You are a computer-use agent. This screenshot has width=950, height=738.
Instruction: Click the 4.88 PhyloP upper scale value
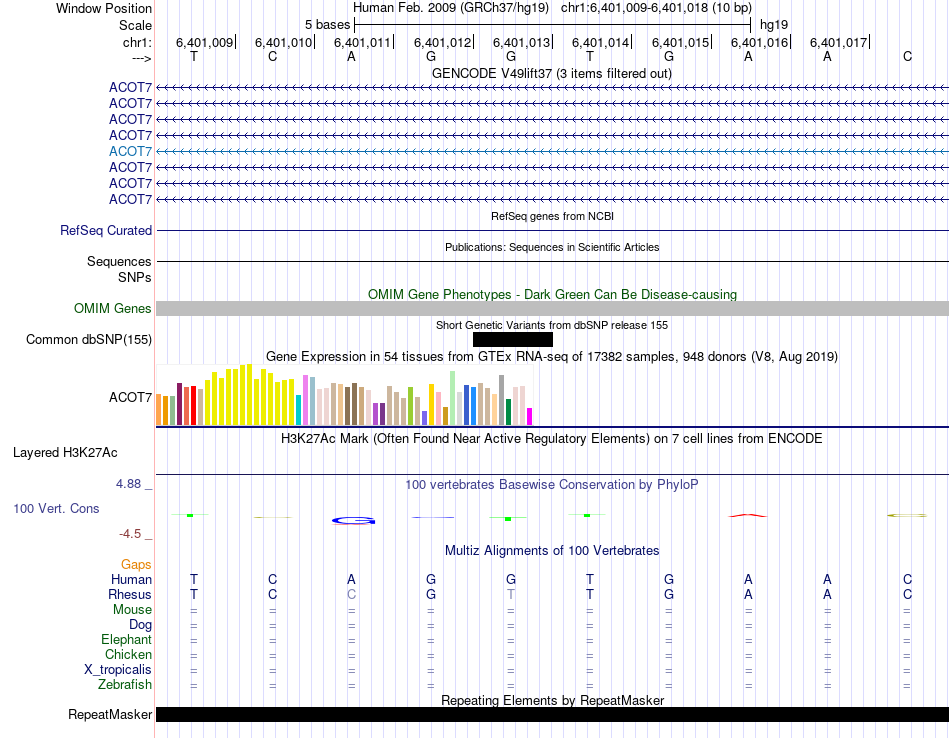(x=128, y=484)
